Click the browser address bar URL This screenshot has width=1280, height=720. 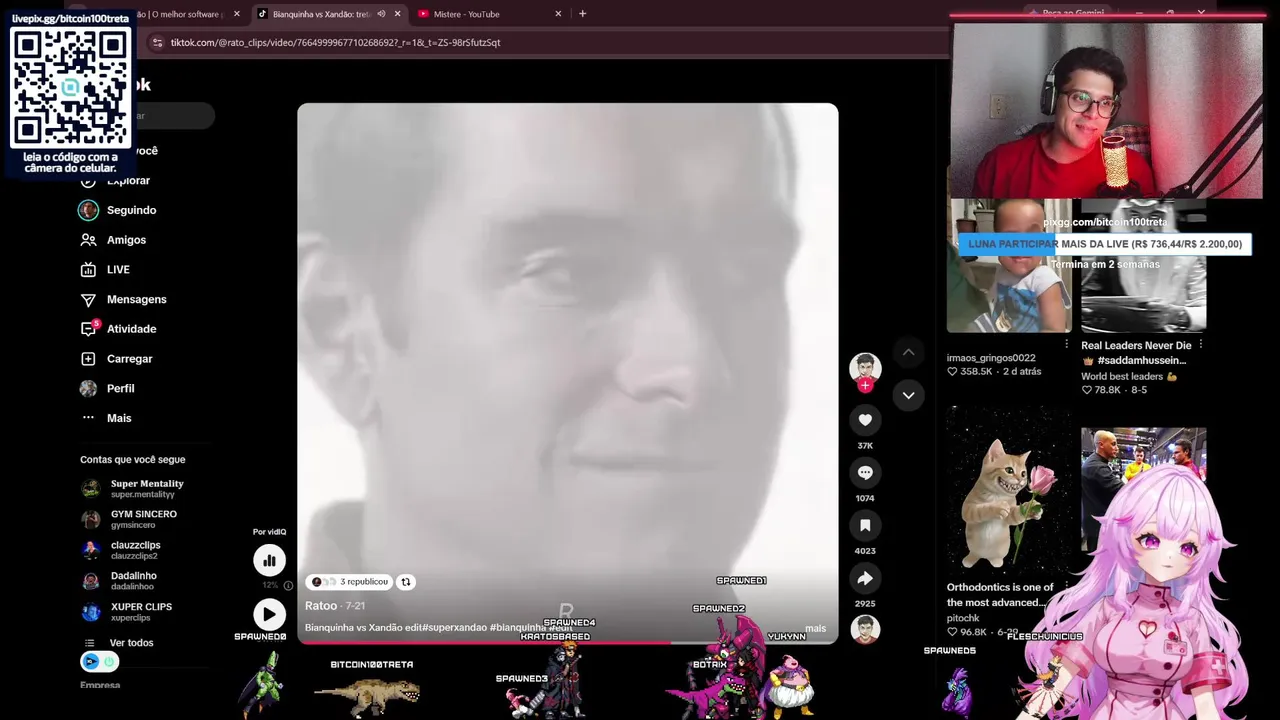tap(335, 43)
